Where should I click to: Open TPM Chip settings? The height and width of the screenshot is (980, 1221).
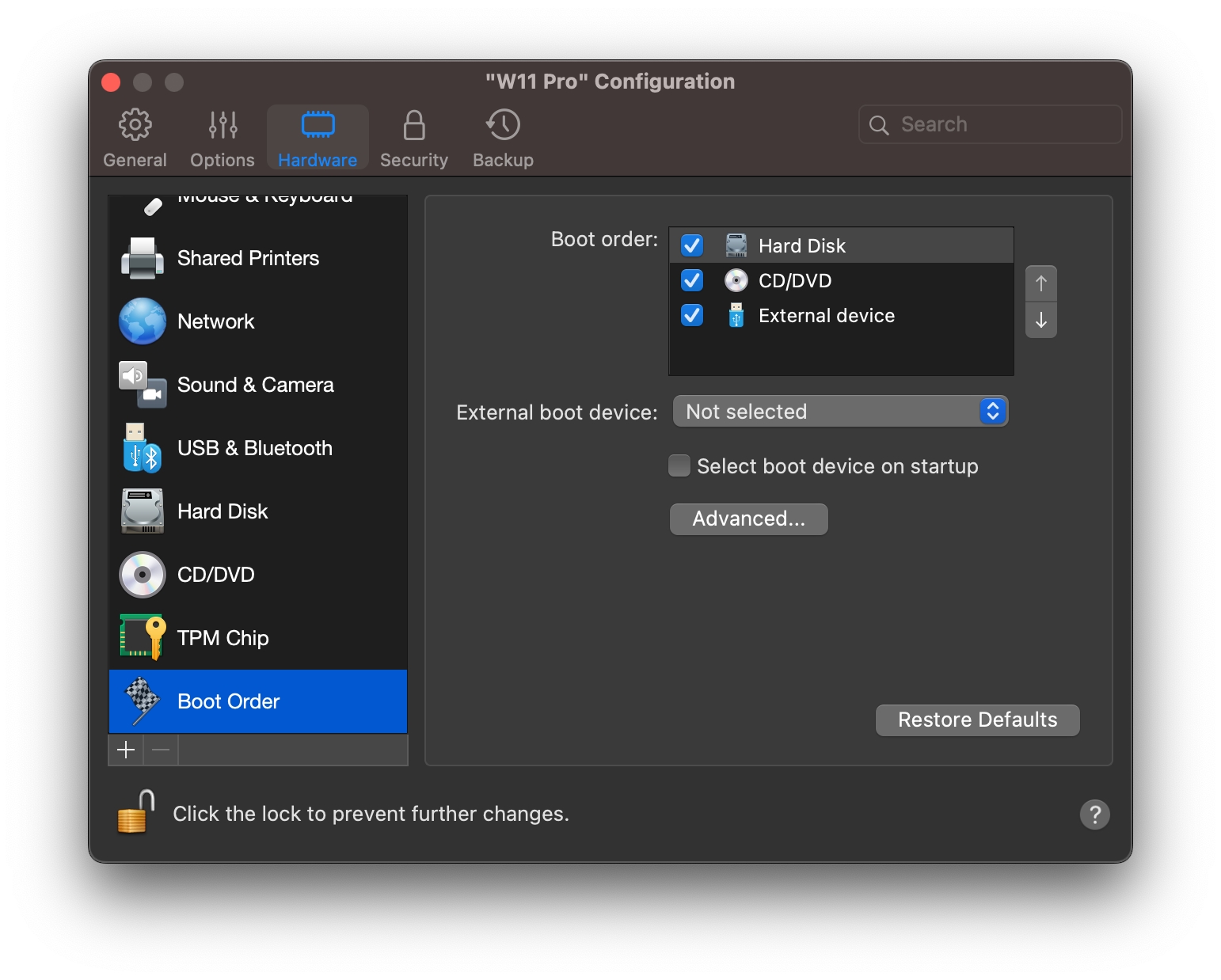click(223, 638)
